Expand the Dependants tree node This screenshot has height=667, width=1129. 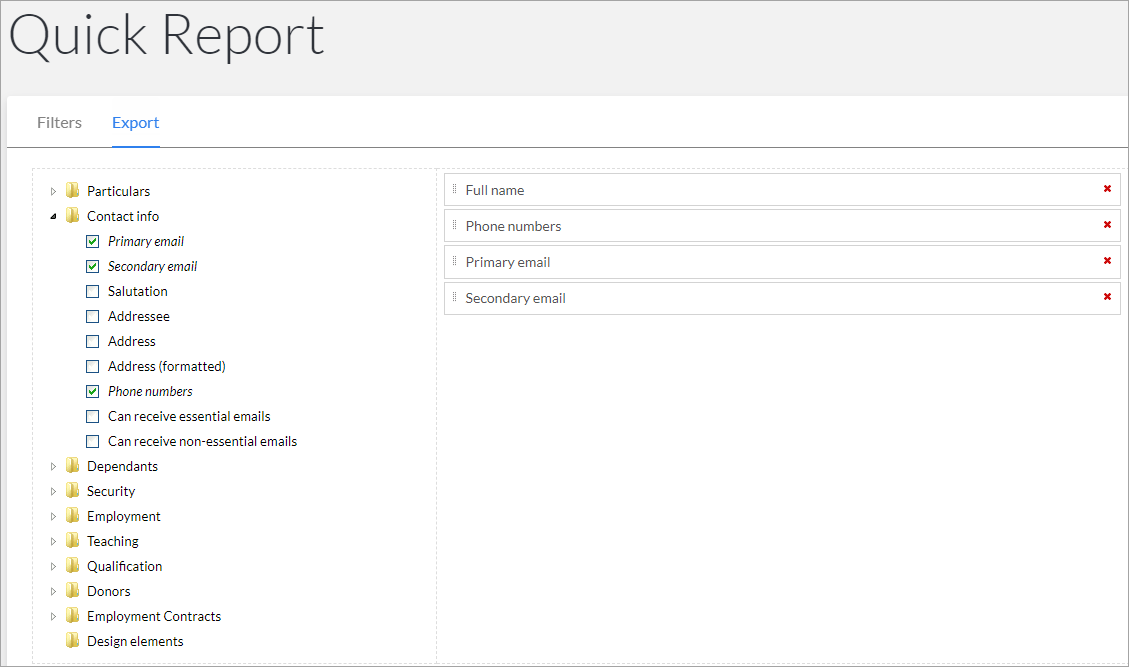pos(53,467)
